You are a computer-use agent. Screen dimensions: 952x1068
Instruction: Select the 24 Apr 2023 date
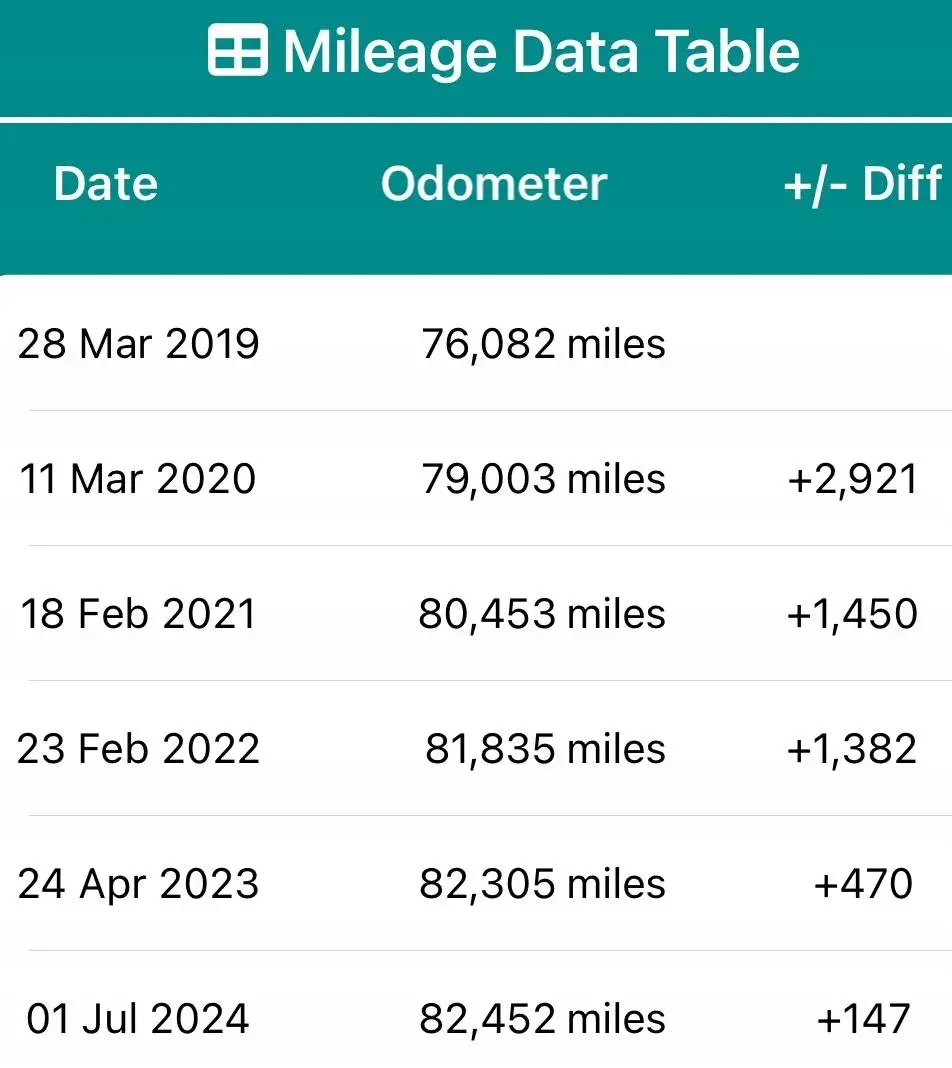pos(138,884)
